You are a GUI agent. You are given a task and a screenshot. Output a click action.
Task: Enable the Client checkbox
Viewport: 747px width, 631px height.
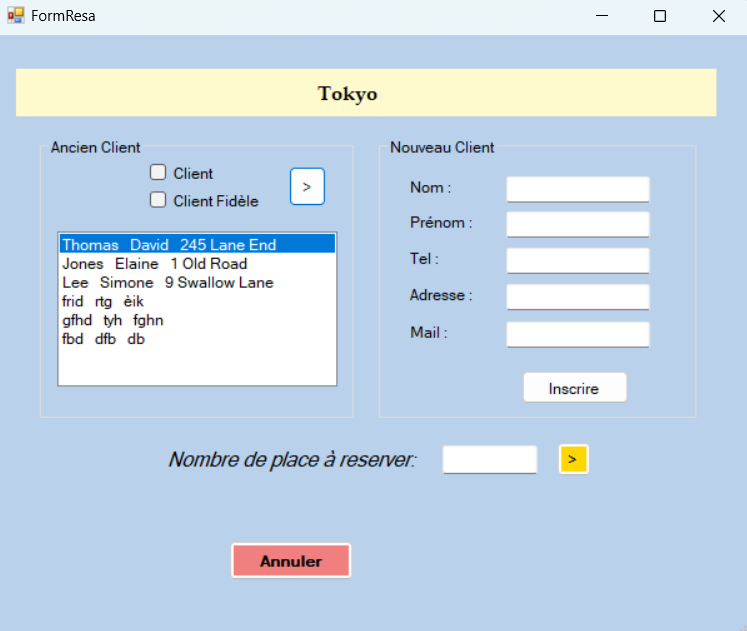point(158,172)
